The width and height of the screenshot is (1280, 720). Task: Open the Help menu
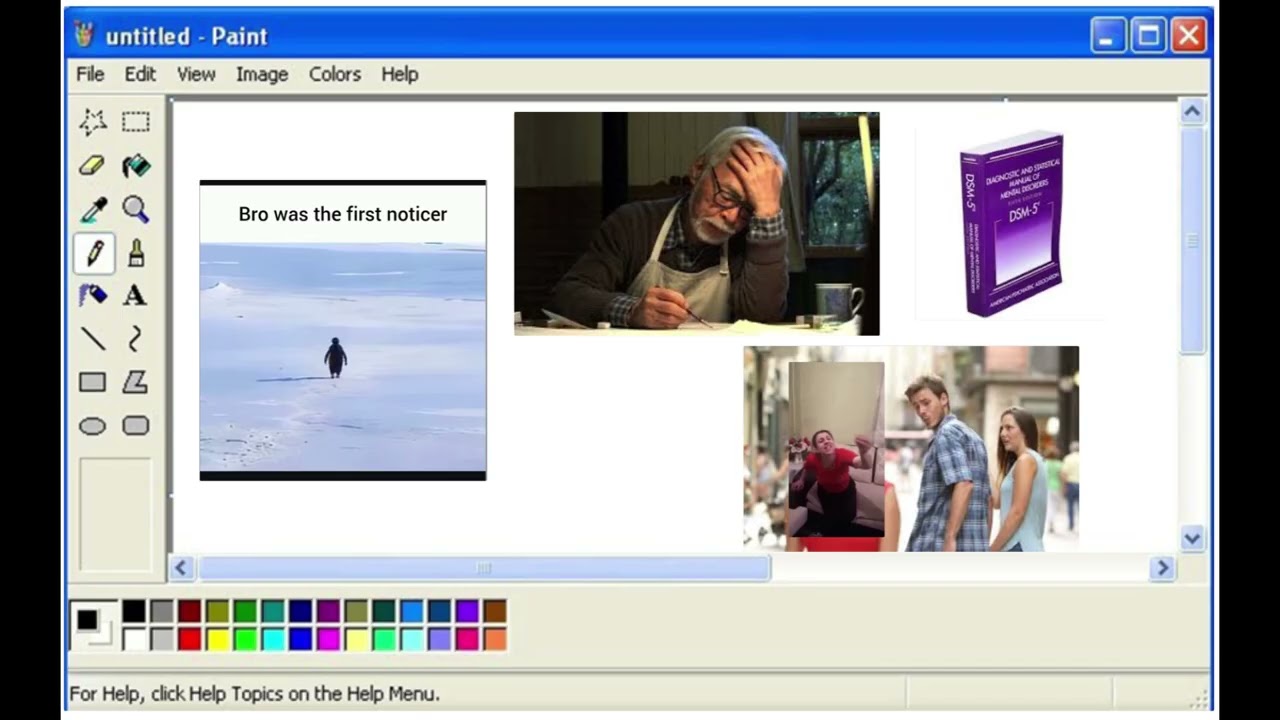click(x=399, y=74)
